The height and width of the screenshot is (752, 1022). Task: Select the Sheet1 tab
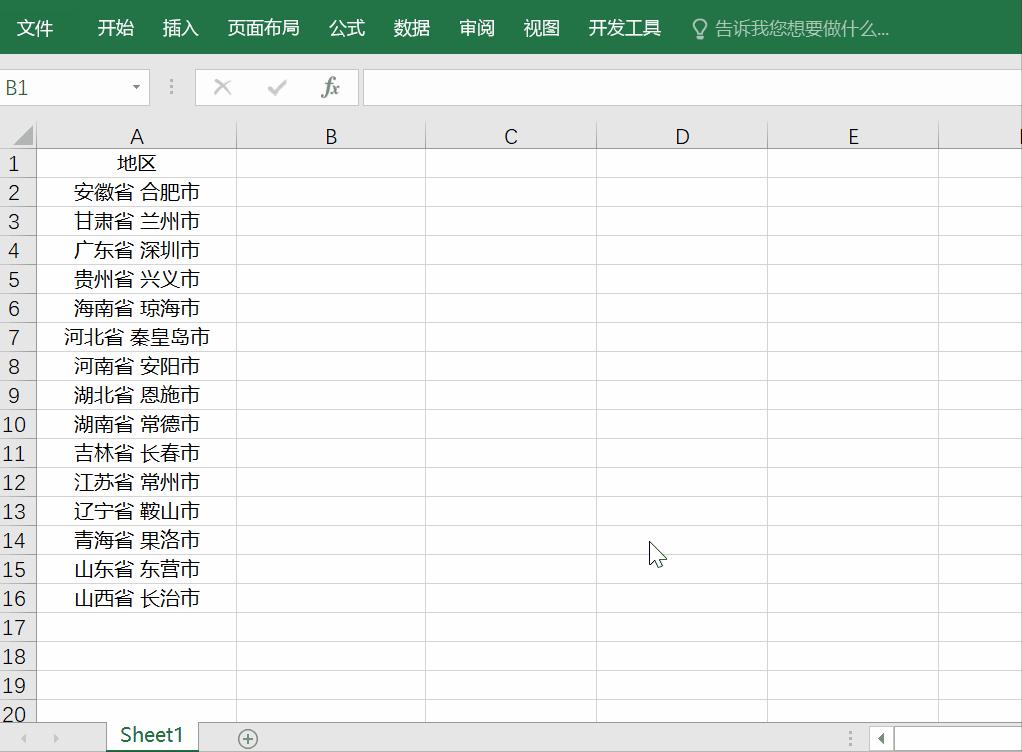coord(151,735)
